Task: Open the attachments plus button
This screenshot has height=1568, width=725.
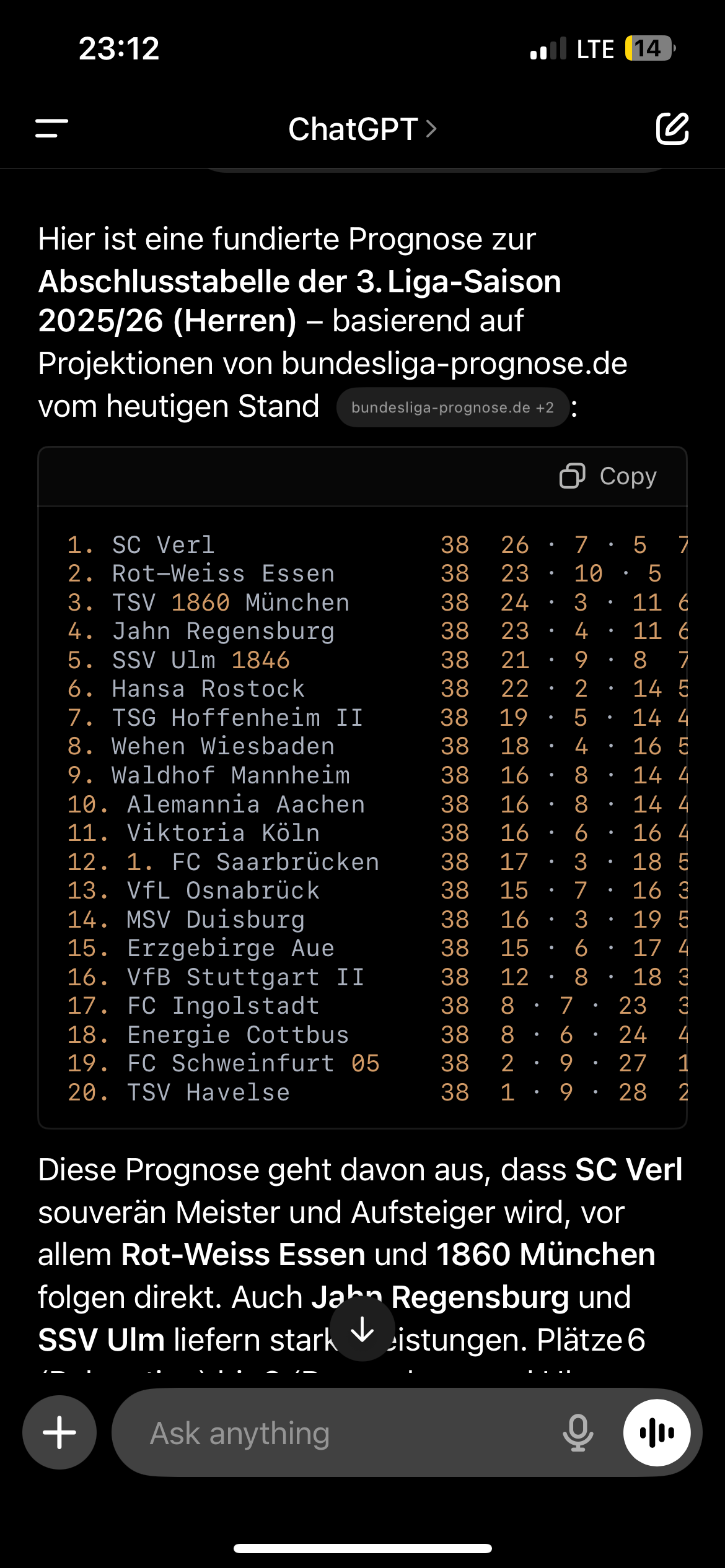Action: tap(59, 1432)
